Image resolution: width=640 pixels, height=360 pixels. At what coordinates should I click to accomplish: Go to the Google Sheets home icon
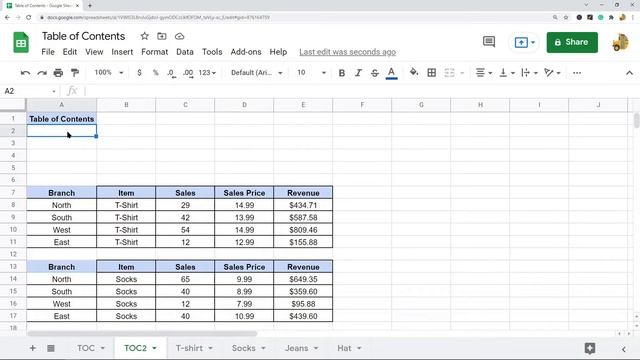tap(21, 42)
